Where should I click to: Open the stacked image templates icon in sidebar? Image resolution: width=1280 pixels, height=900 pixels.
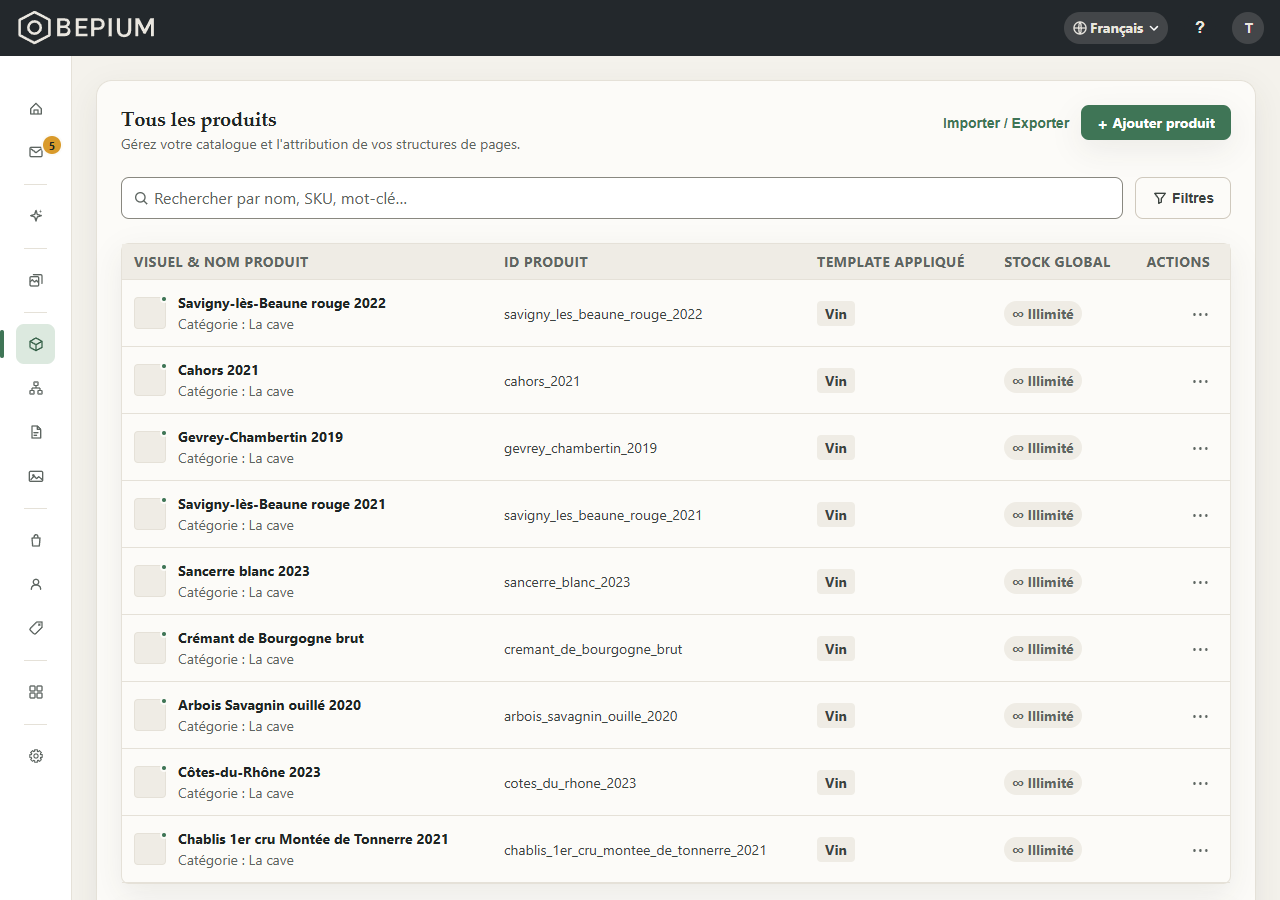36,280
